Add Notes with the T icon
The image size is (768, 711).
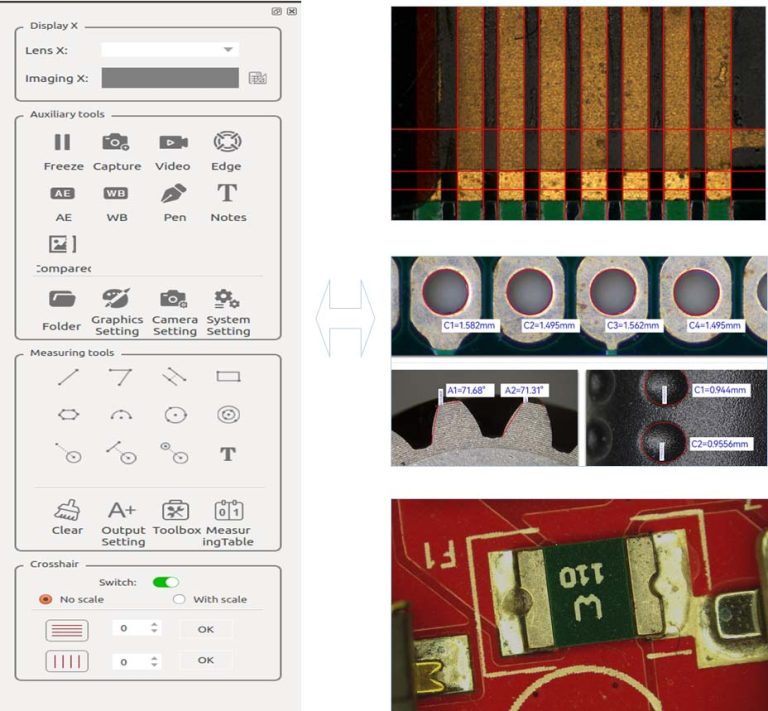point(227,193)
